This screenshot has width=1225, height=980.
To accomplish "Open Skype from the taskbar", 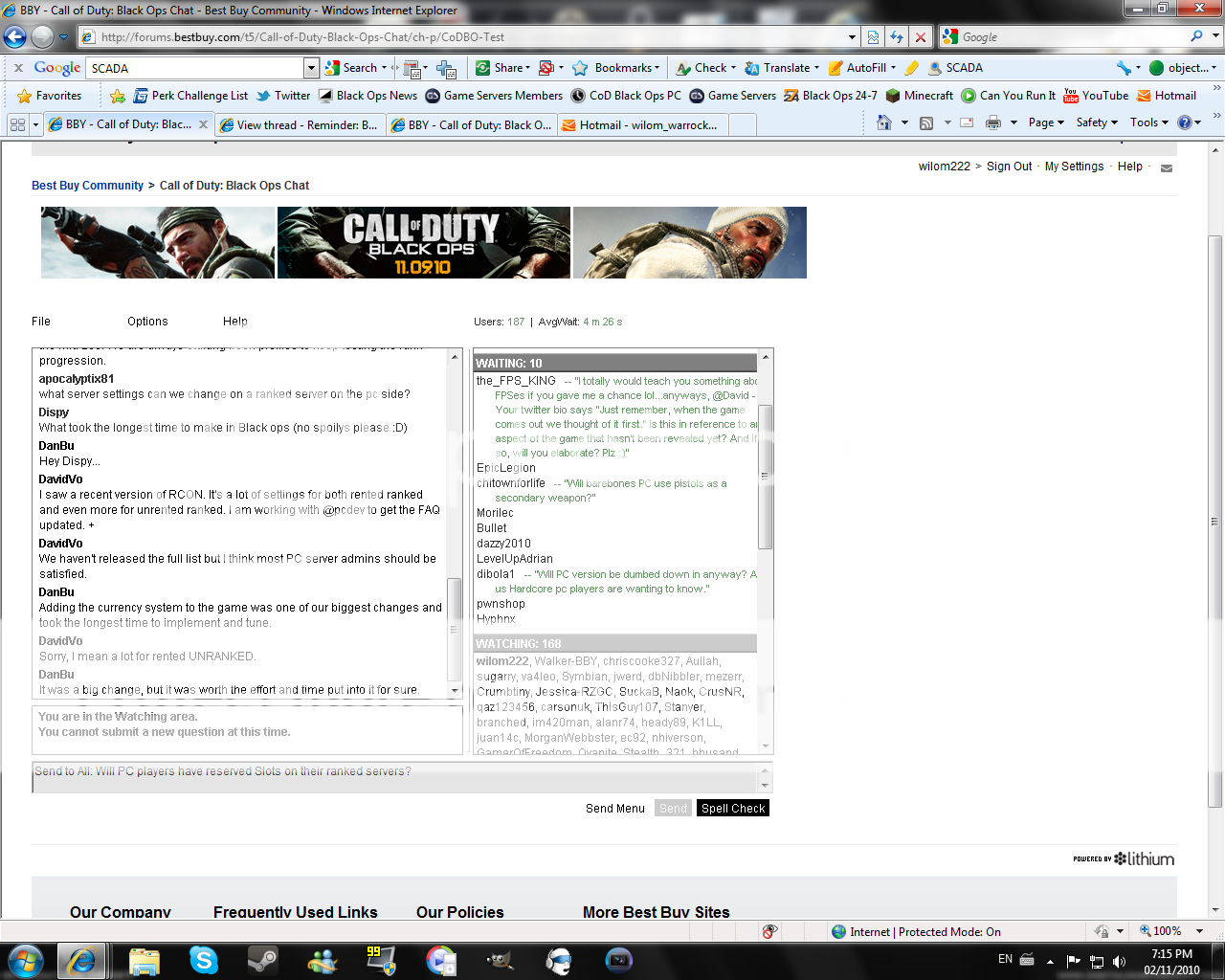I will point(204,960).
